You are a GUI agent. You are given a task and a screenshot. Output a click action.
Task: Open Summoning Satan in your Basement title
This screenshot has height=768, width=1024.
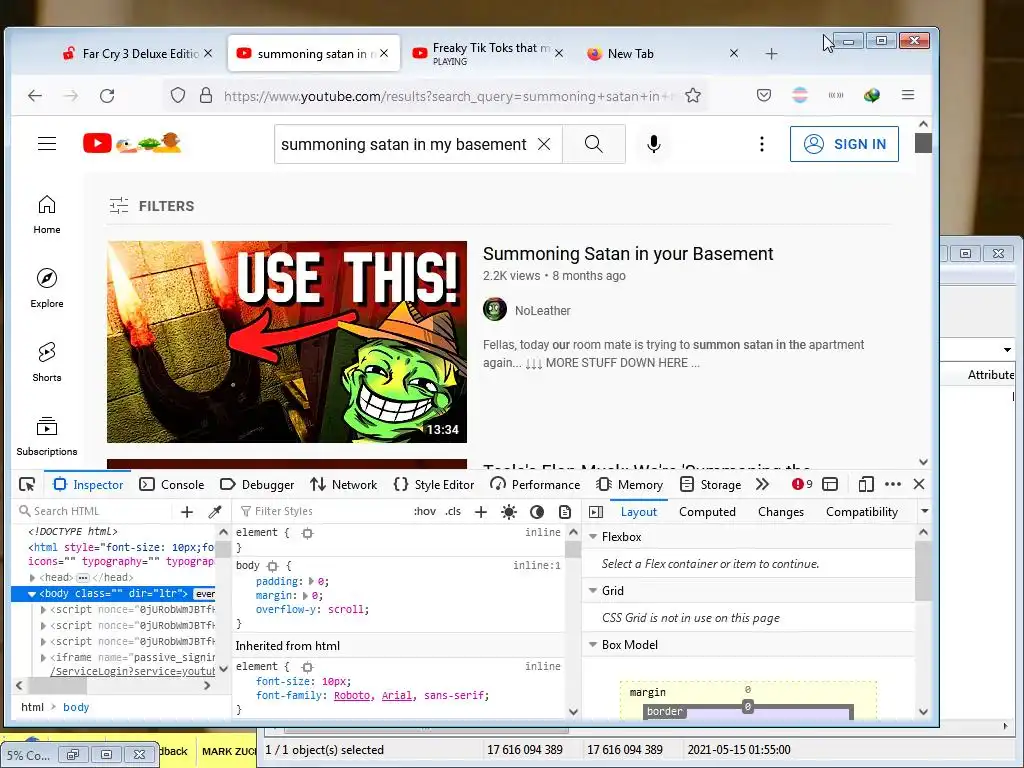point(628,254)
